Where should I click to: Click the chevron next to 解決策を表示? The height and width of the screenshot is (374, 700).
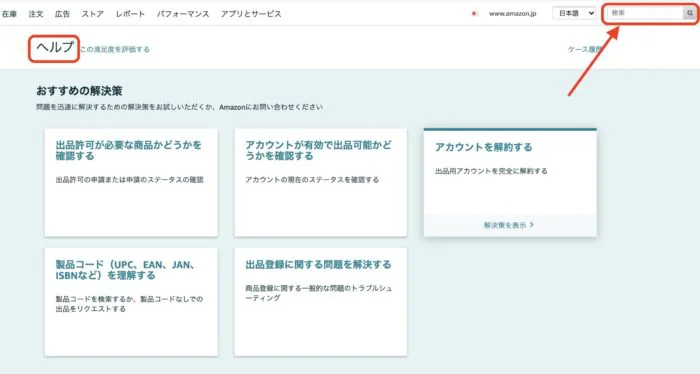[532, 225]
